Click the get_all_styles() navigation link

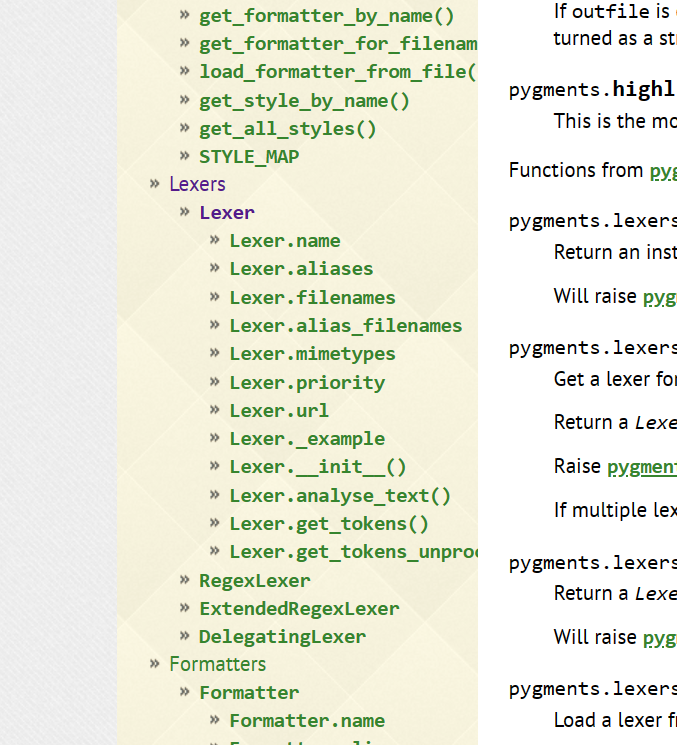(288, 129)
